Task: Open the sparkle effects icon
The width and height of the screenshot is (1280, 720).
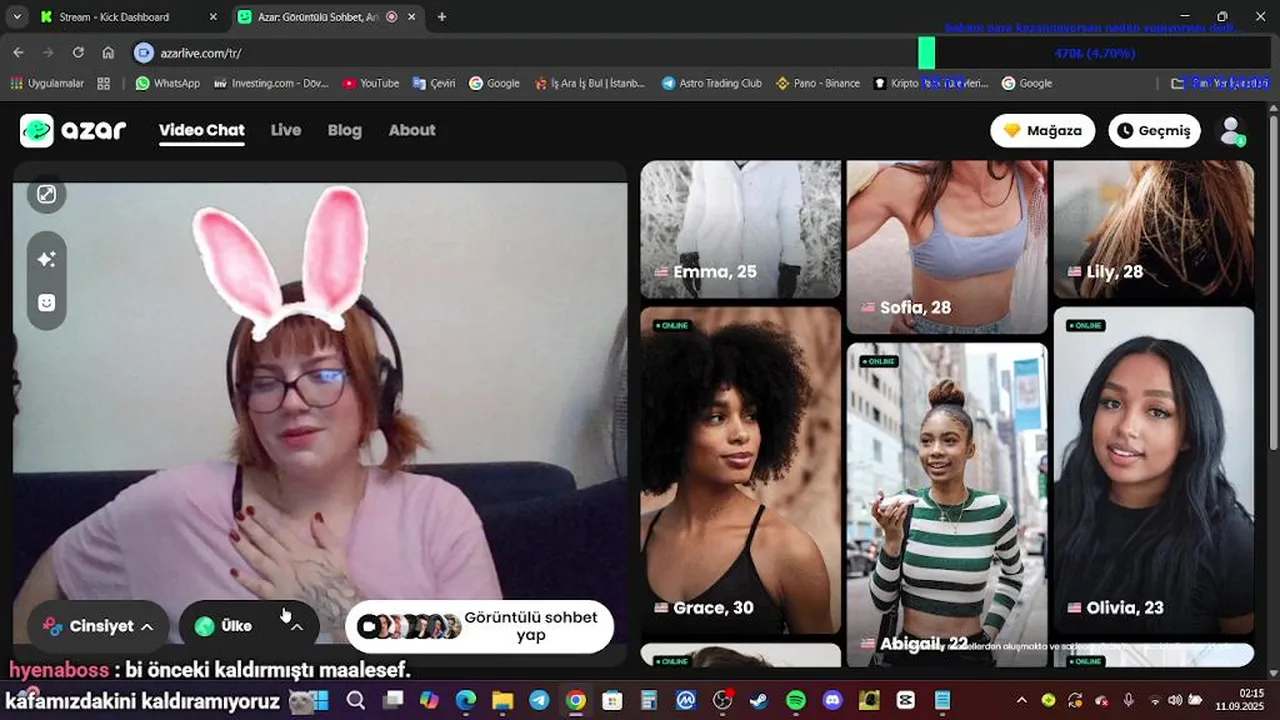Action: tap(47, 259)
